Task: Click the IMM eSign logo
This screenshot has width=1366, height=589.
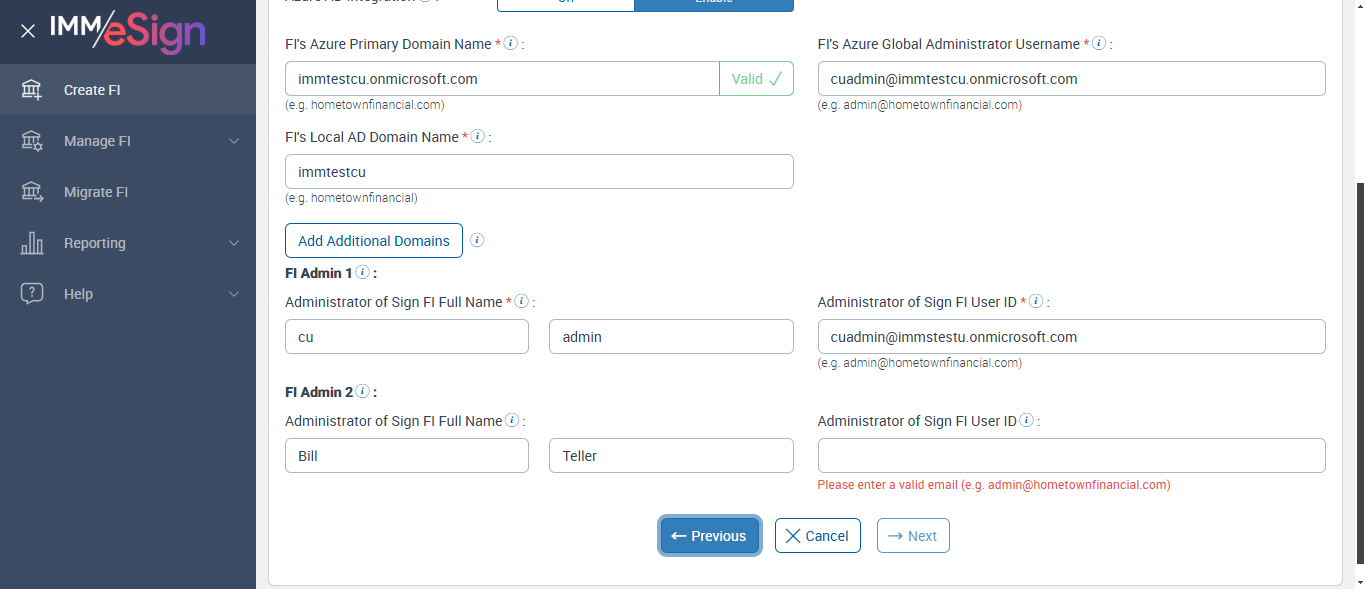Action: coord(127,31)
